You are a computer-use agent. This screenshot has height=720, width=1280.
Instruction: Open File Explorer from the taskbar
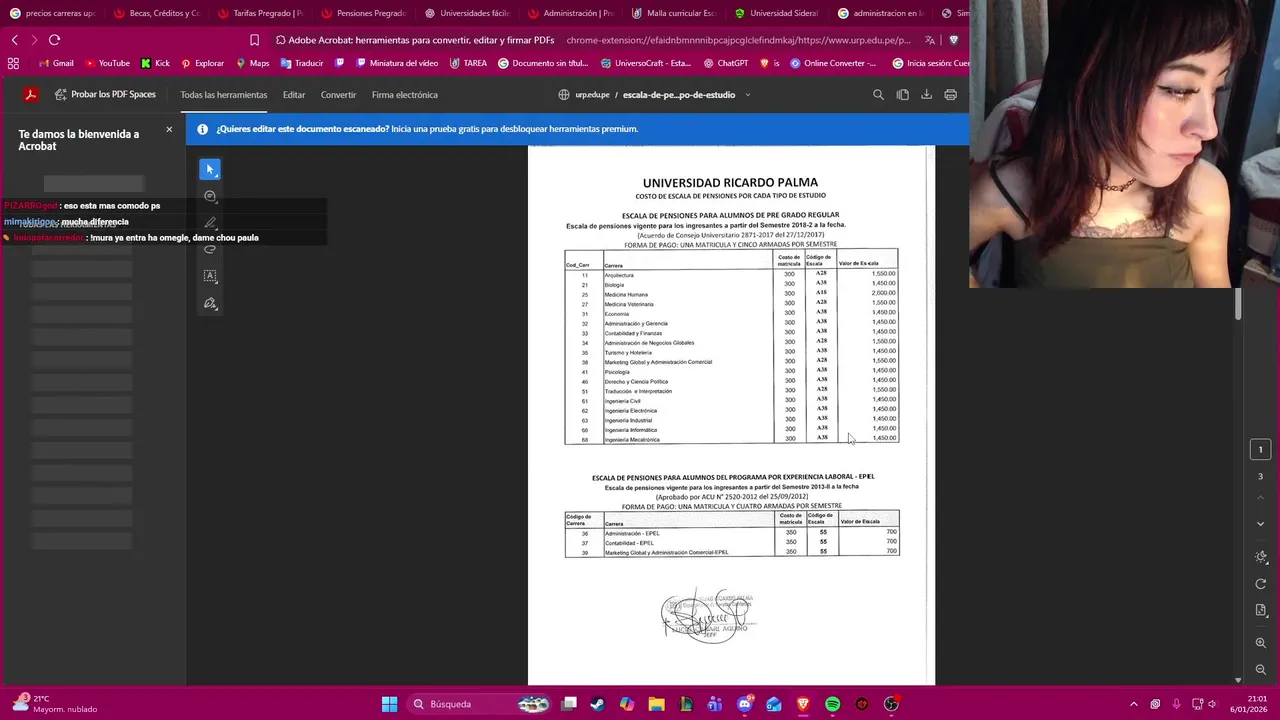[656, 704]
